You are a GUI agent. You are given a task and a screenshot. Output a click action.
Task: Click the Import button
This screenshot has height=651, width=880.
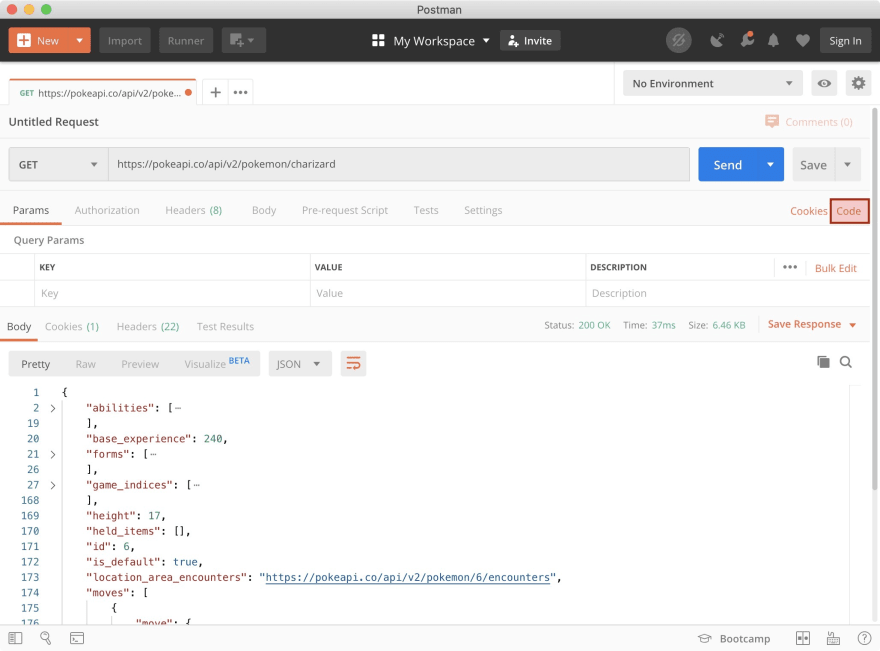coord(125,40)
